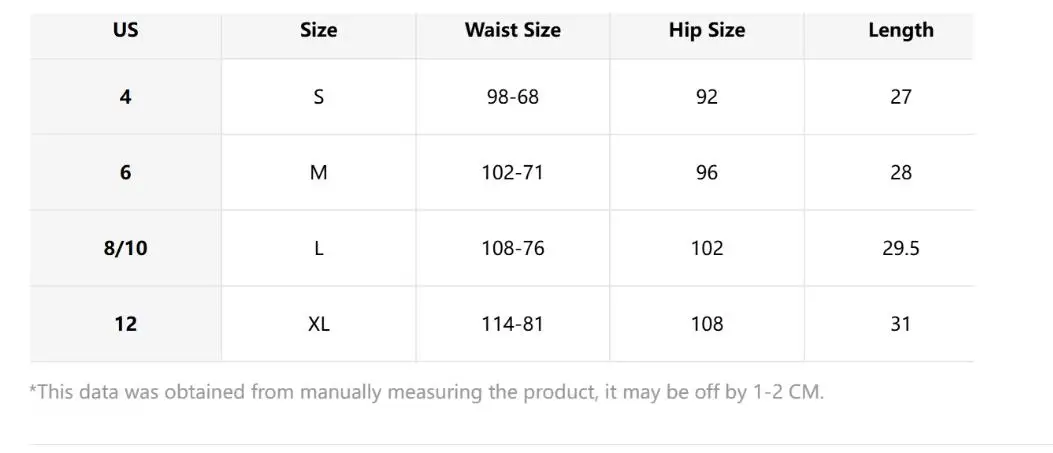Select US size 6 row label
This screenshot has height=453, width=1053.
(x=126, y=172)
